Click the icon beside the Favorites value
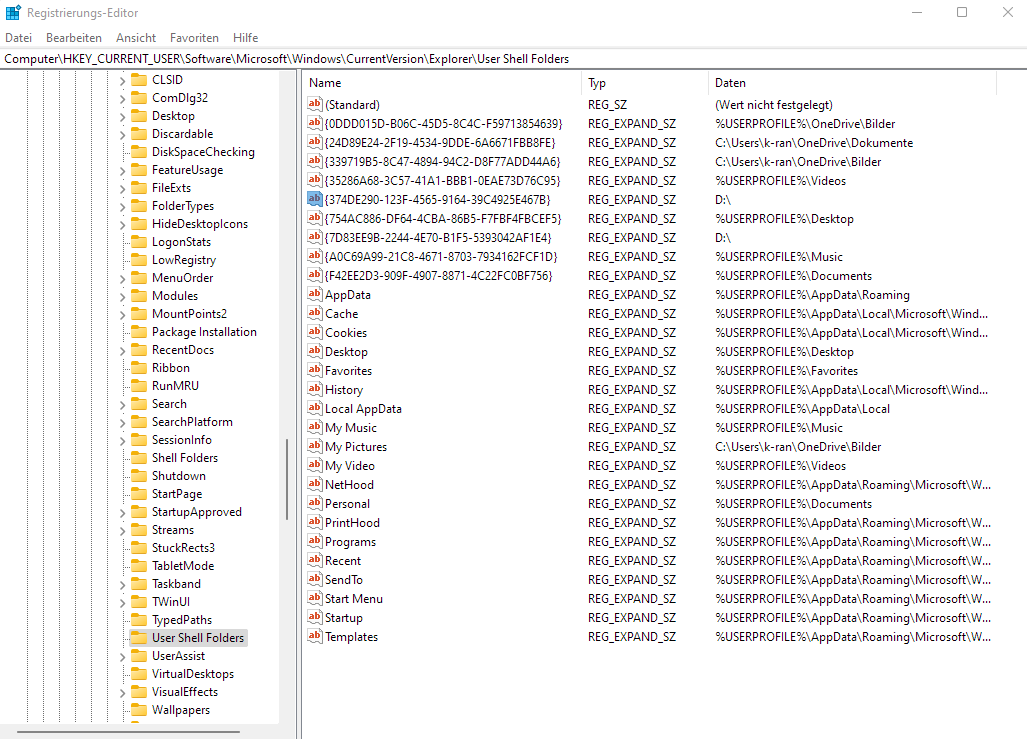 point(315,370)
